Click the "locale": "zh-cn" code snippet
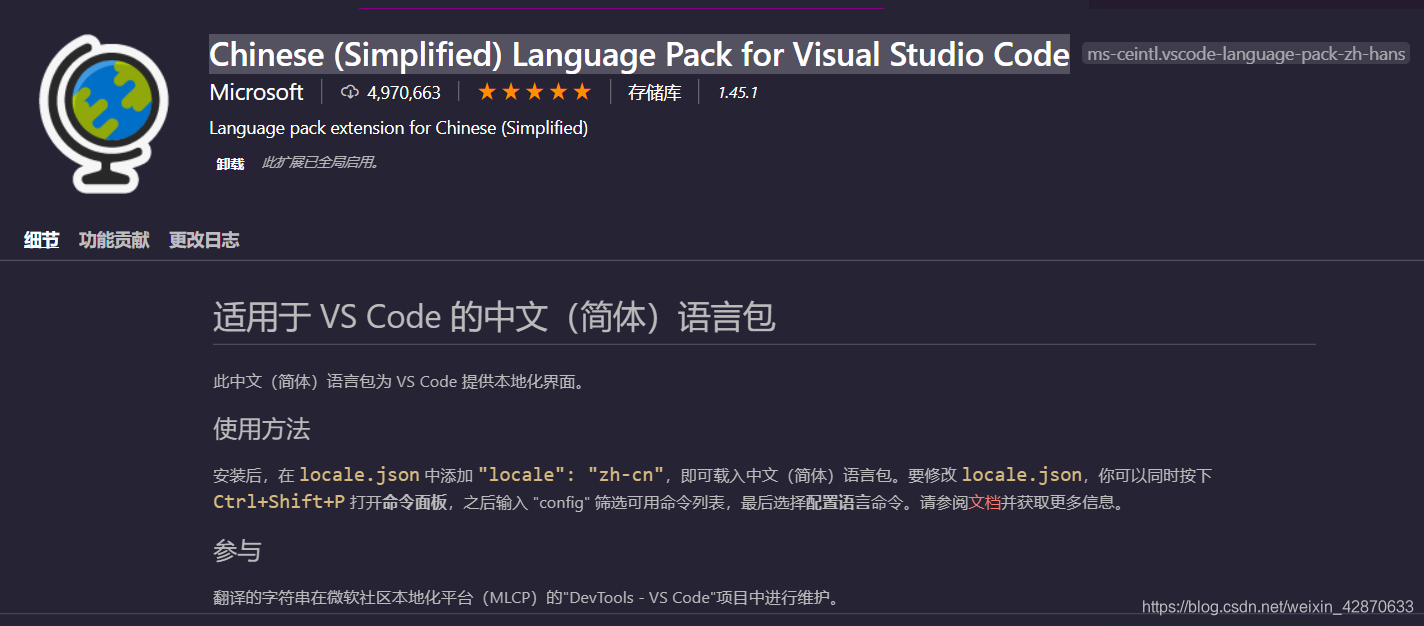This screenshot has height=626, width=1424. click(x=571, y=475)
